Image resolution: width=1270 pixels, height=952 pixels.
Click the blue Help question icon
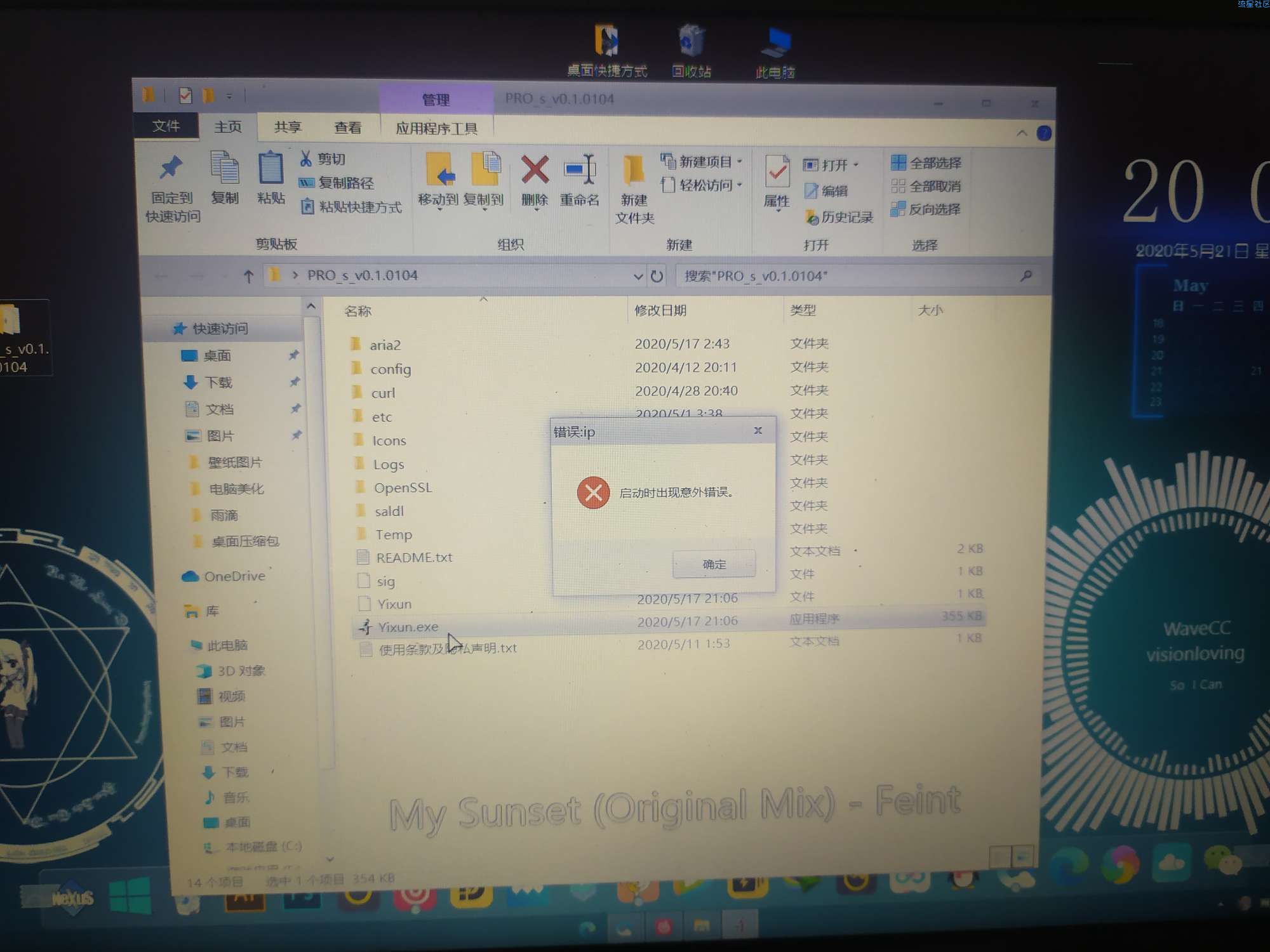pos(1043,133)
